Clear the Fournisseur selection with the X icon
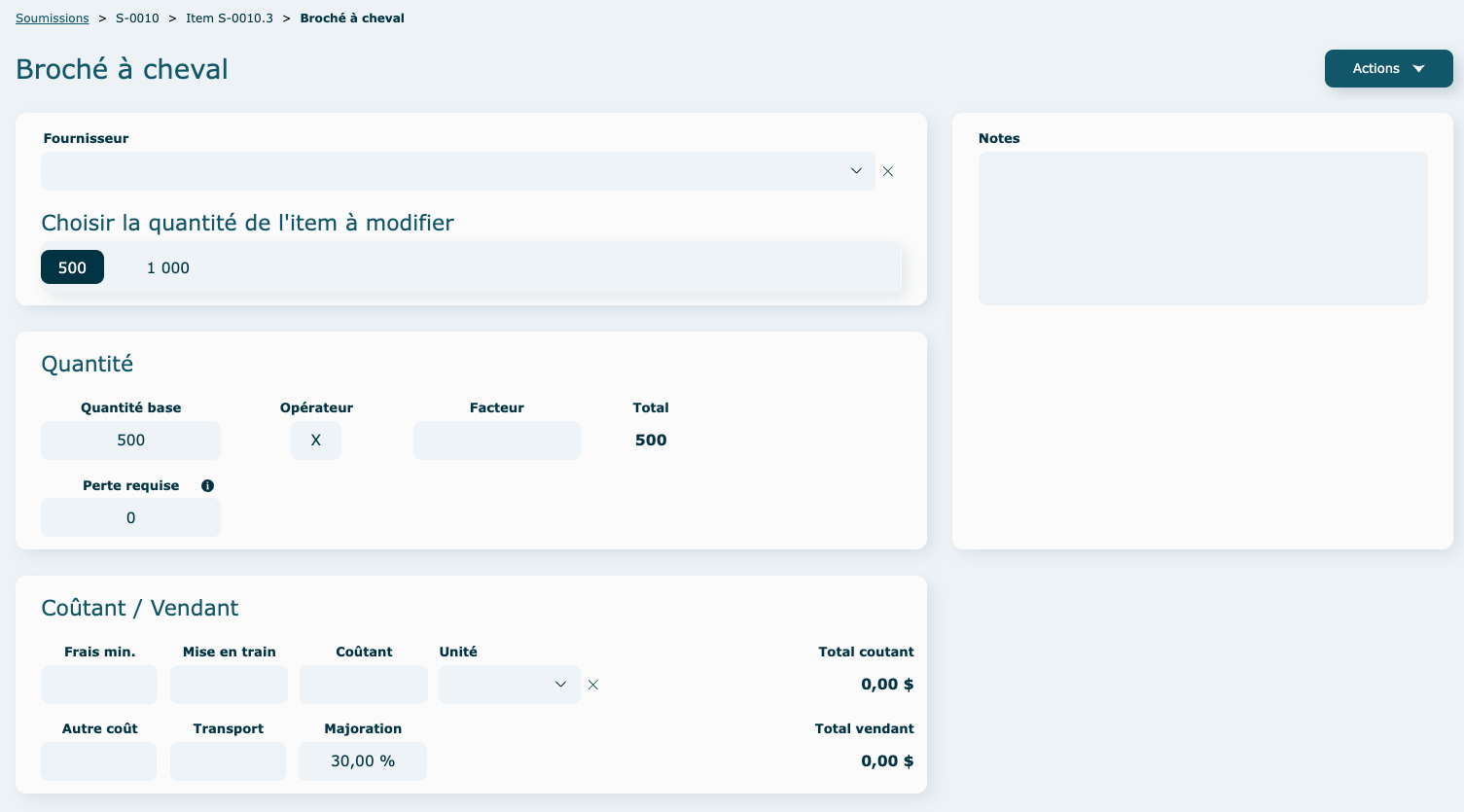 [x=887, y=171]
